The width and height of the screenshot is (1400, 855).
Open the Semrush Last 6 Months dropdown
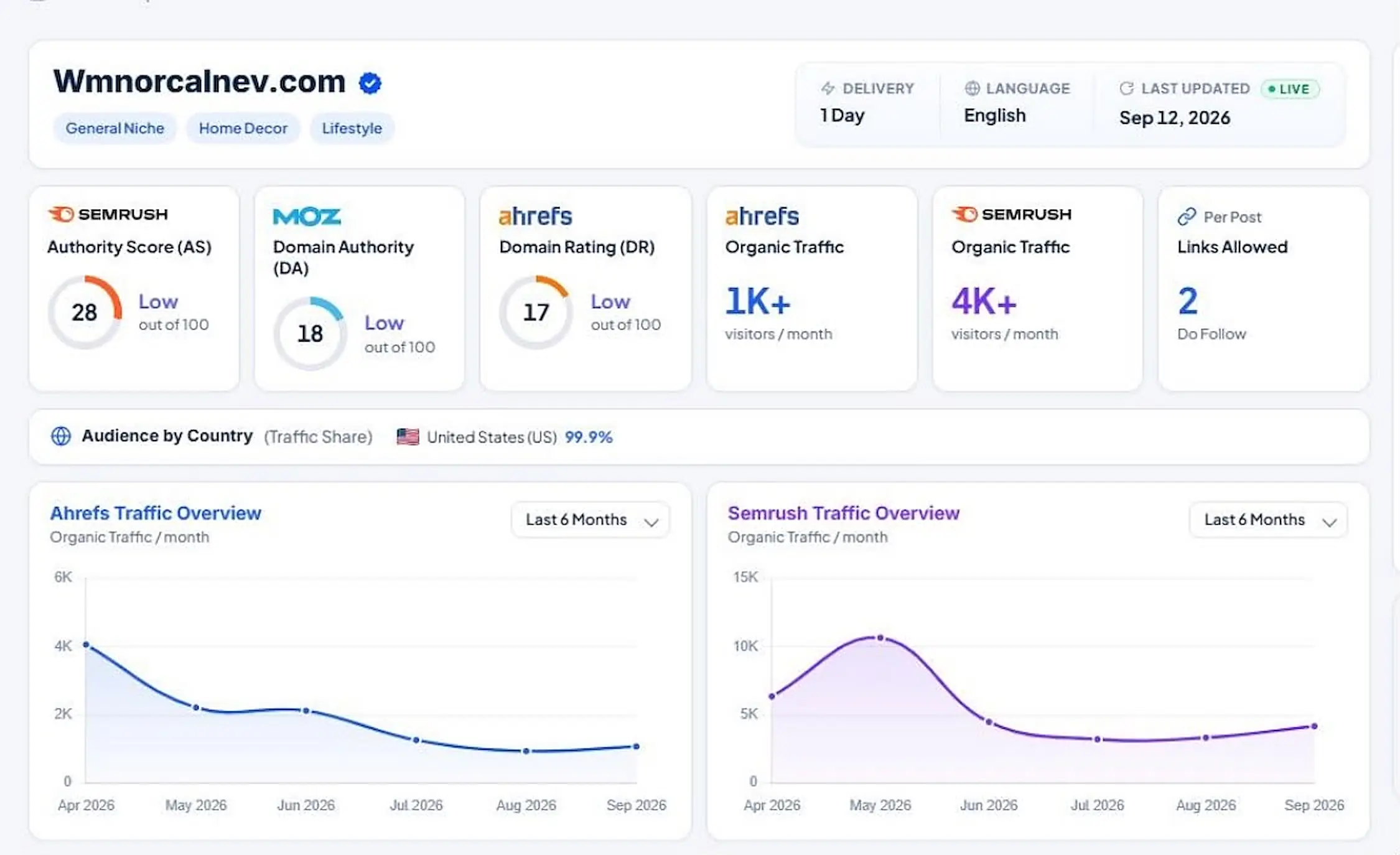(1268, 520)
